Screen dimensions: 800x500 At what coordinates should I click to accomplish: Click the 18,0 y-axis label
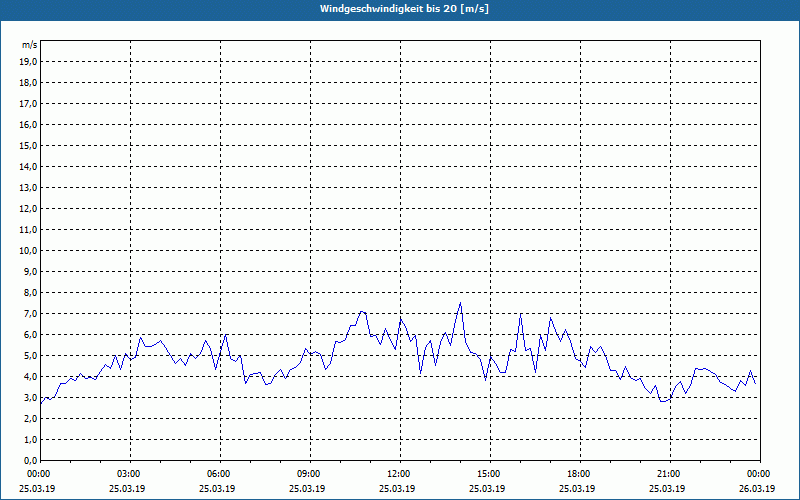pyautogui.click(x=28, y=83)
